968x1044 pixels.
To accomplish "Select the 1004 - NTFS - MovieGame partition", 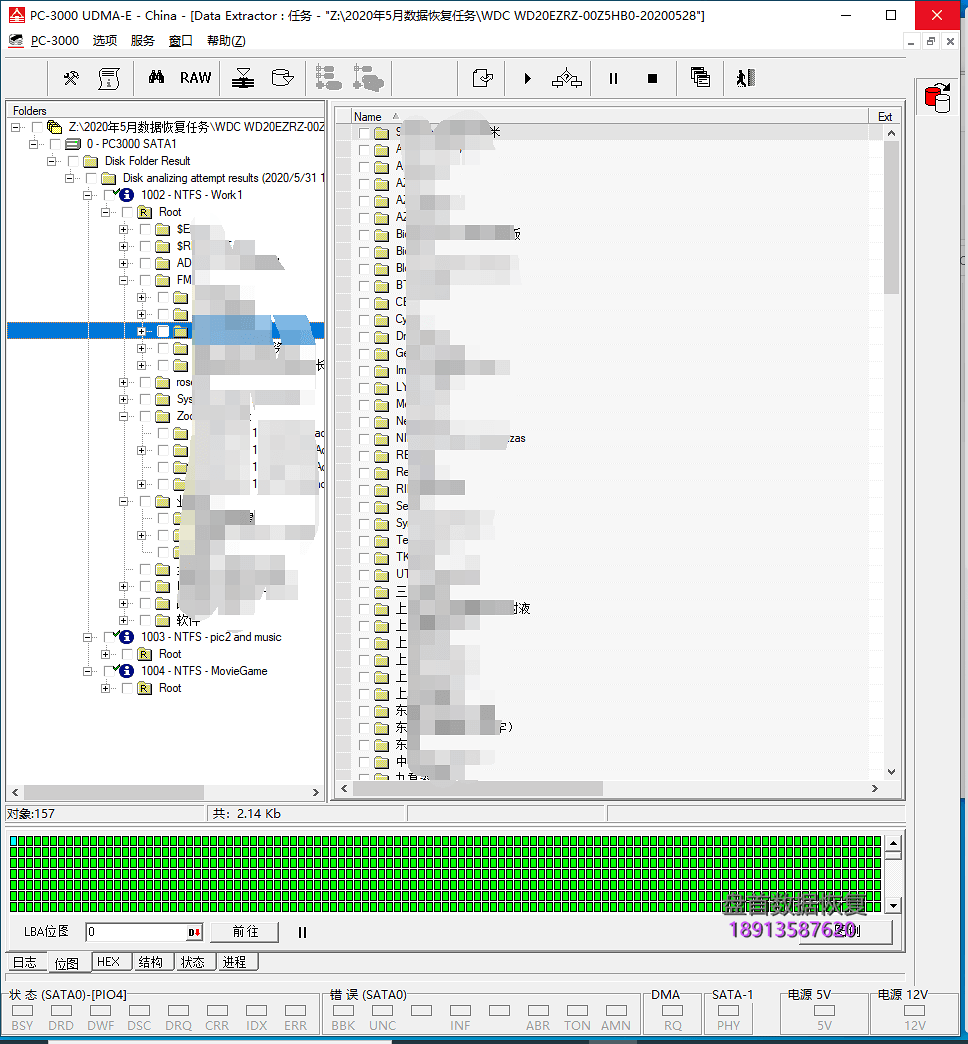I will click(x=204, y=671).
